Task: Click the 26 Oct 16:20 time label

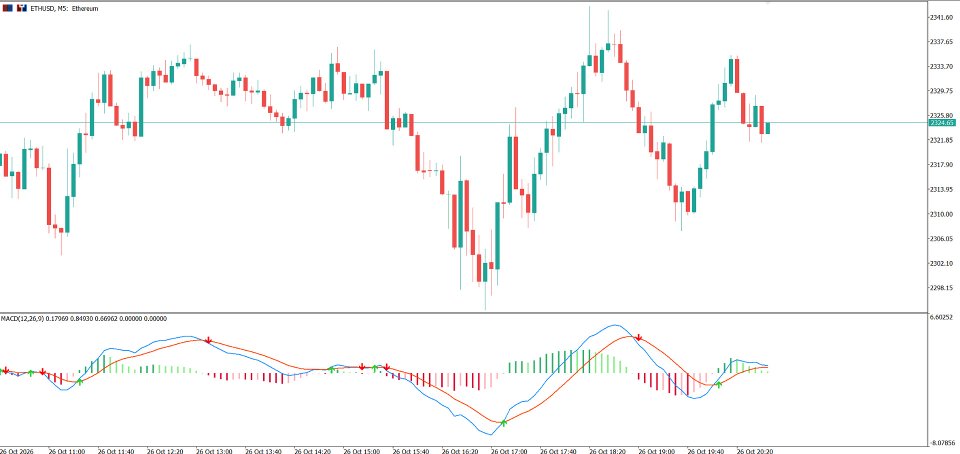Action: pyautogui.click(x=460, y=451)
